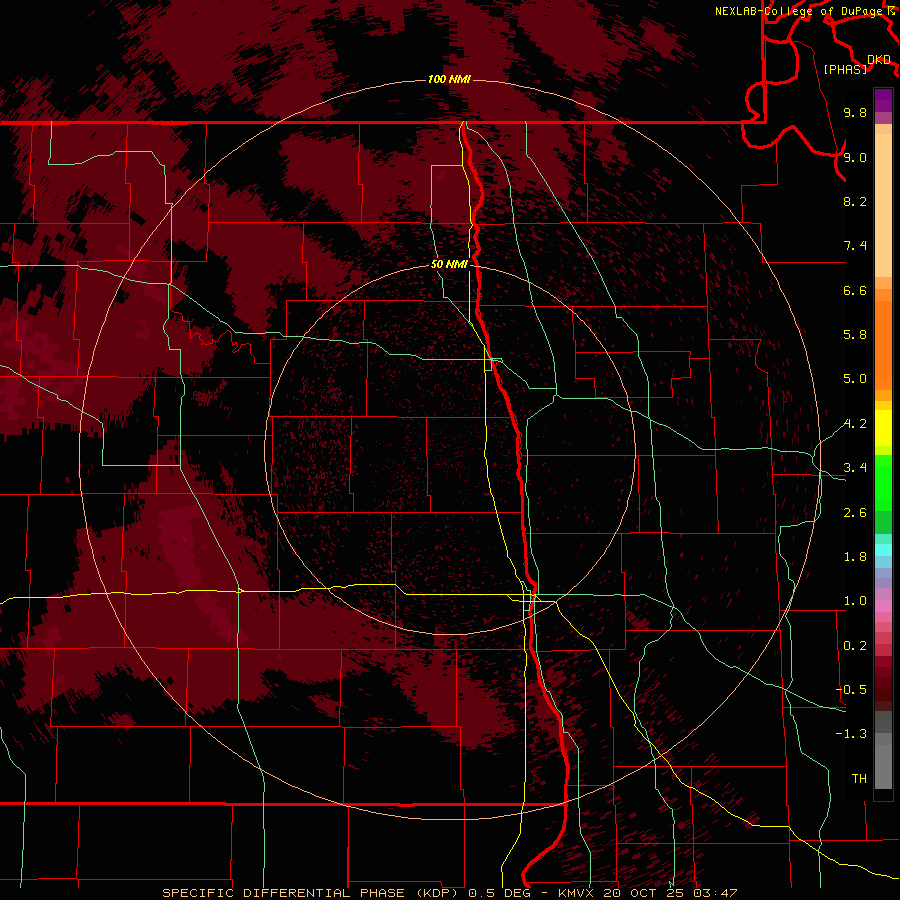The height and width of the screenshot is (900, 900).
Task: Click the TH threshold label
Action: 859,779
